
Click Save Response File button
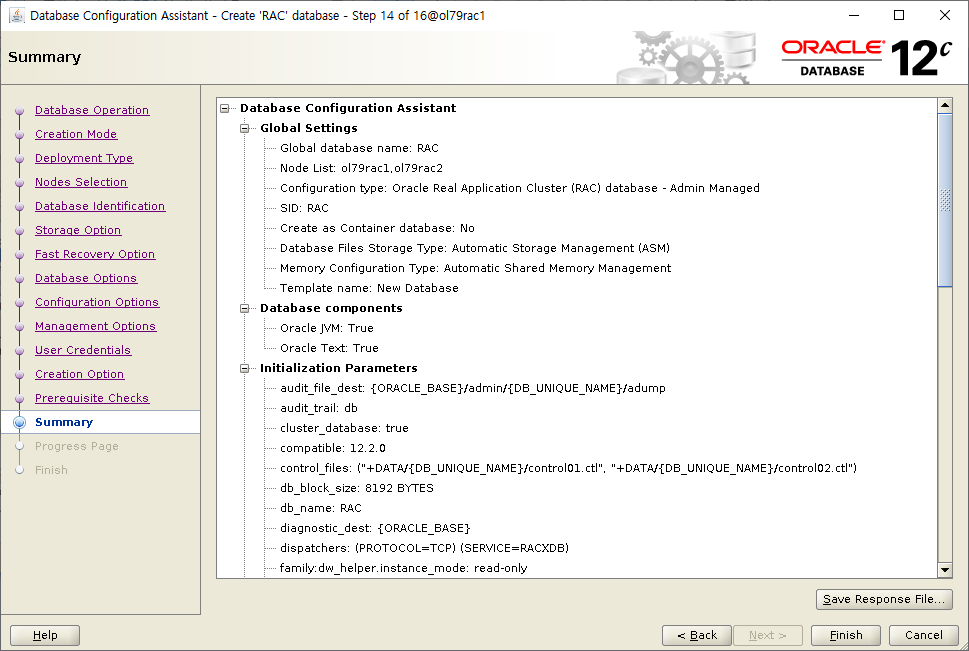point(884,599)
